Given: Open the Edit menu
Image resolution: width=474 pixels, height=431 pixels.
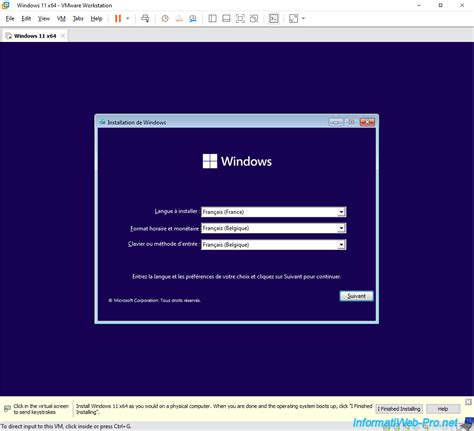Looking at the screenshot, I should (x=26, y=19).
